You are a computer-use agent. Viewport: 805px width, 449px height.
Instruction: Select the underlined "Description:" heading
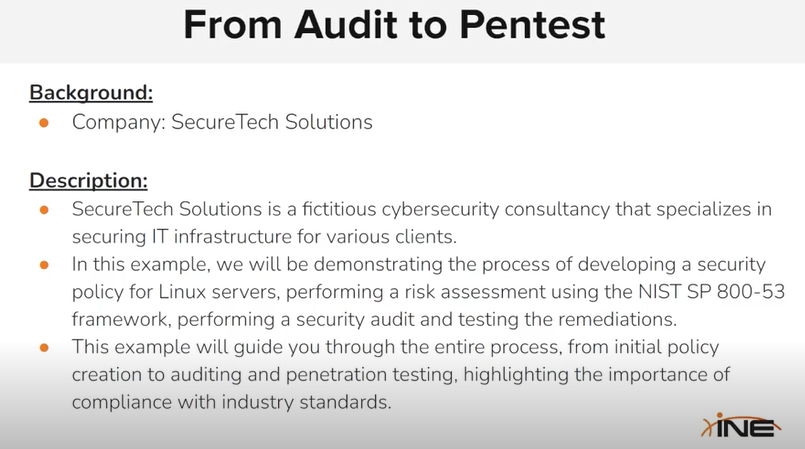pyautogui.click(x=88, y=181)
